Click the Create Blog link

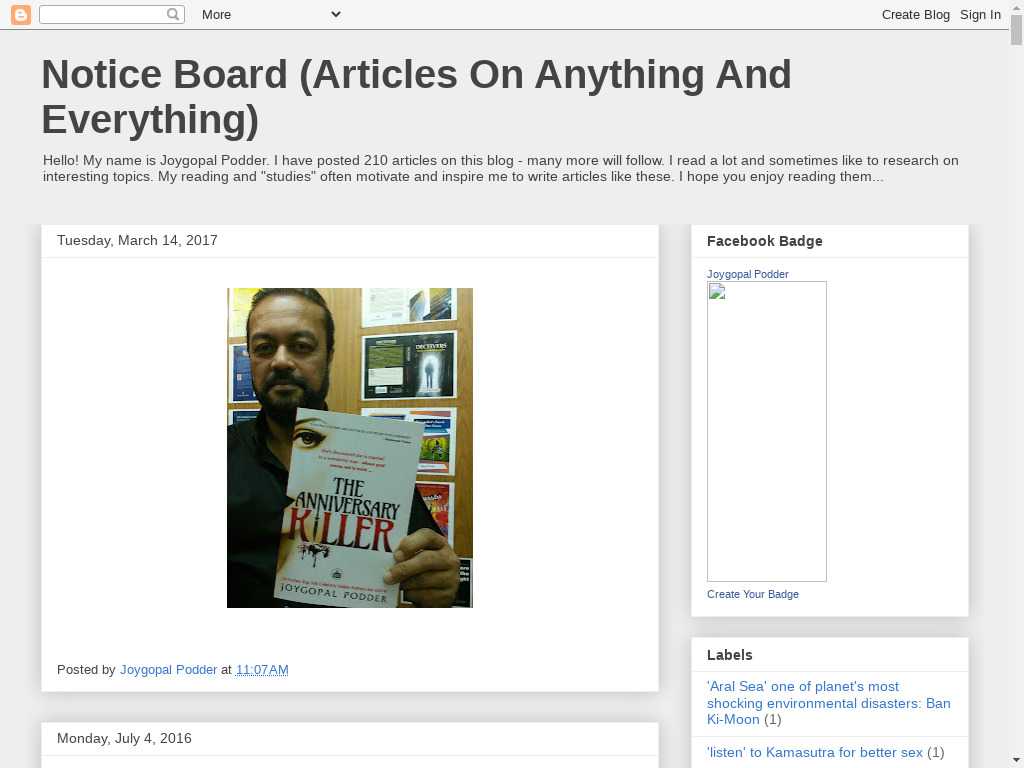click(915, 14)
